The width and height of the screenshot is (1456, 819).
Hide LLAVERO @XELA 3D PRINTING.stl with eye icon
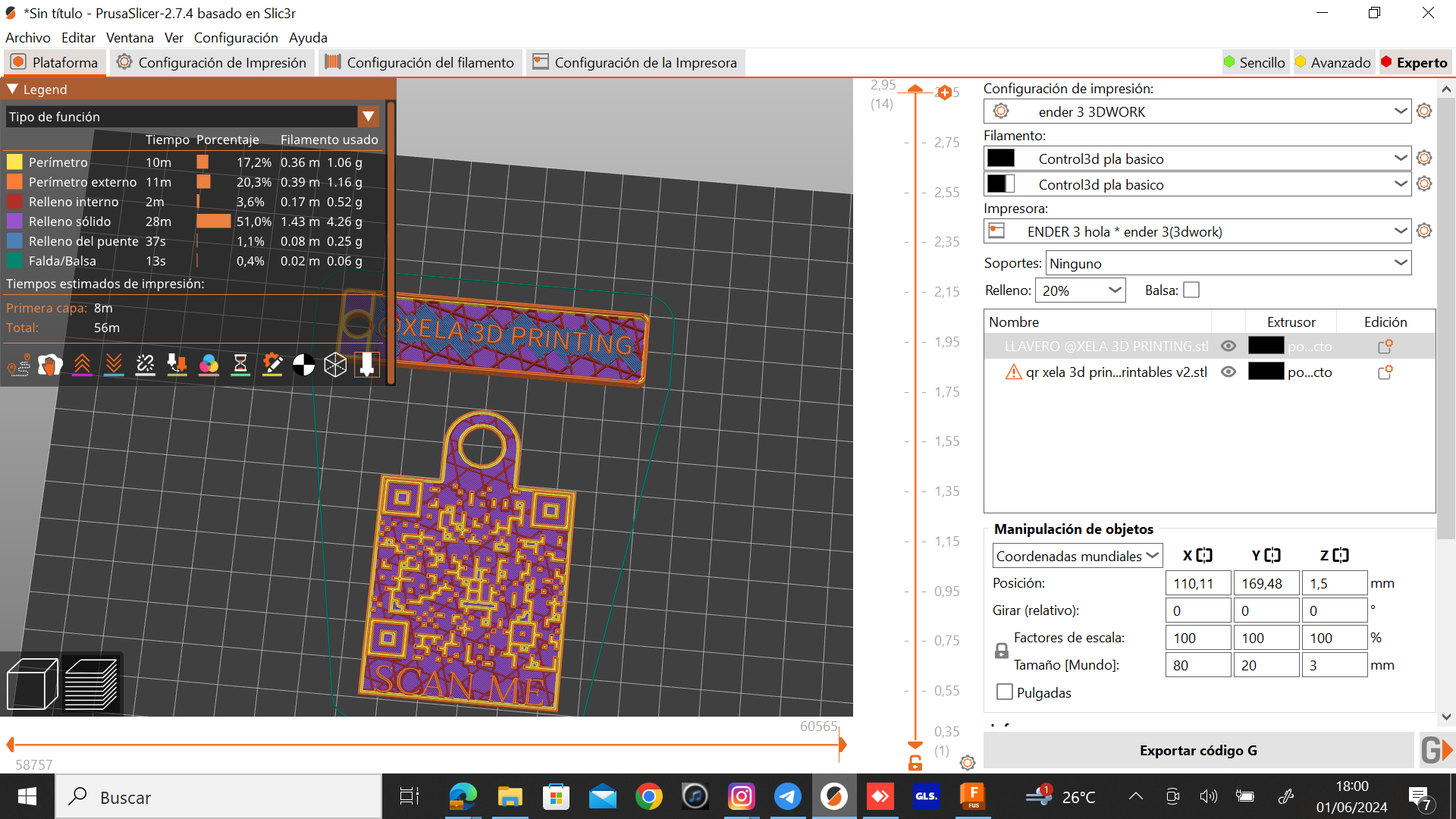click(1228, 347)
